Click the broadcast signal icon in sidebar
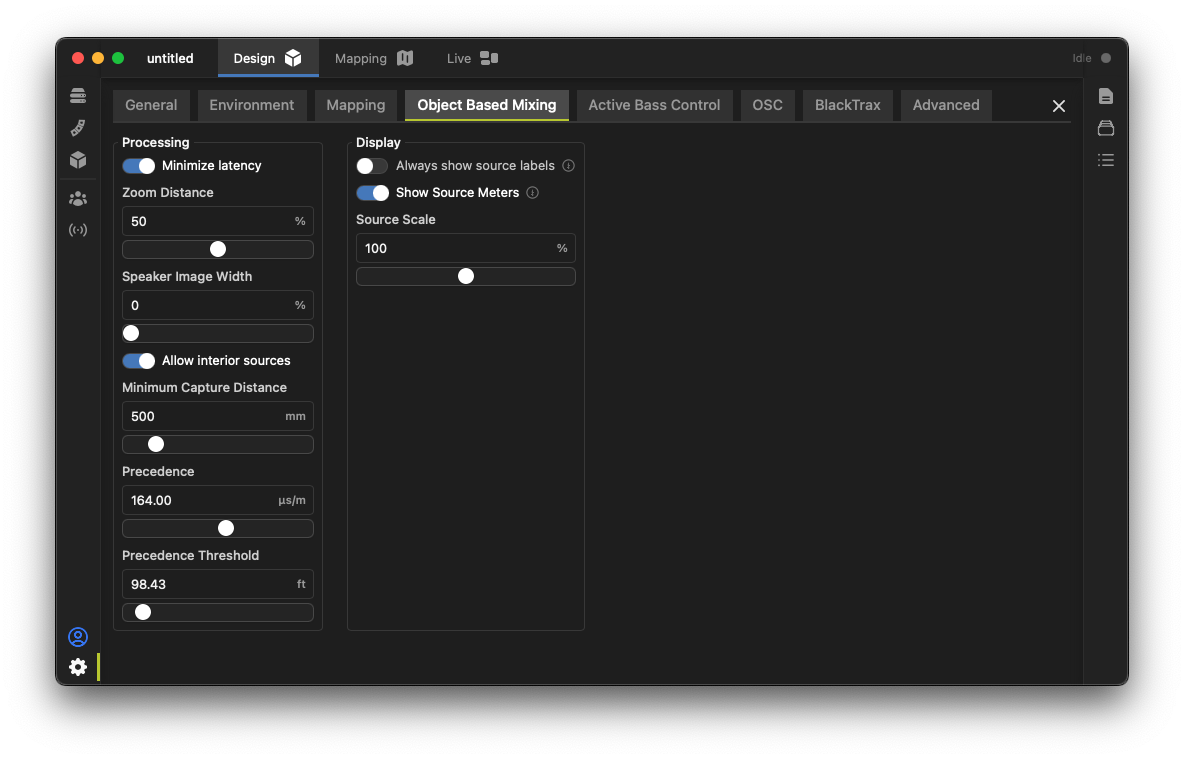Image resolution: width=1184 pixels, height=759 pixels. pyautogui.click(x=78, y=230)
